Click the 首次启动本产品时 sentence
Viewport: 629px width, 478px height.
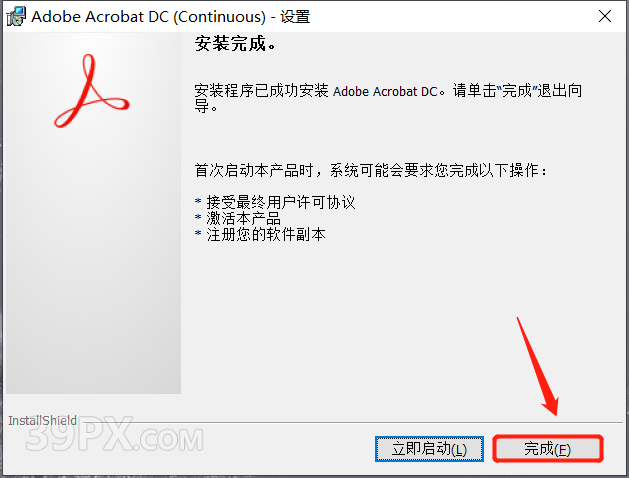point(254,170)
